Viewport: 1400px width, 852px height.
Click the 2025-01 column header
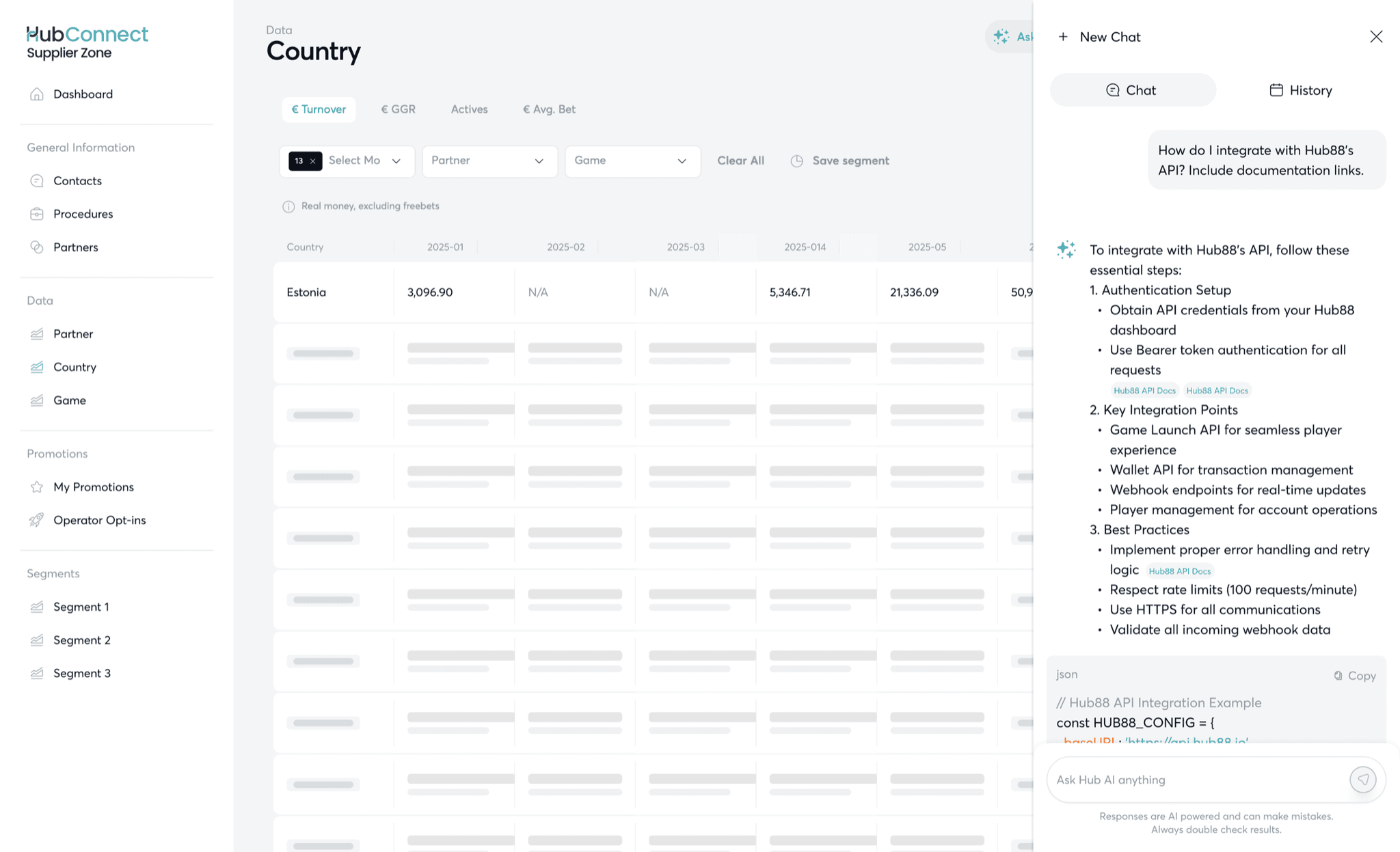(x=445, y=247)
